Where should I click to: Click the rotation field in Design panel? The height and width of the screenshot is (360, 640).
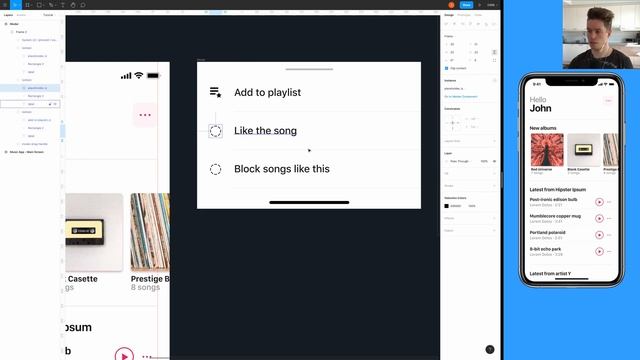click(x=455, y=60)
